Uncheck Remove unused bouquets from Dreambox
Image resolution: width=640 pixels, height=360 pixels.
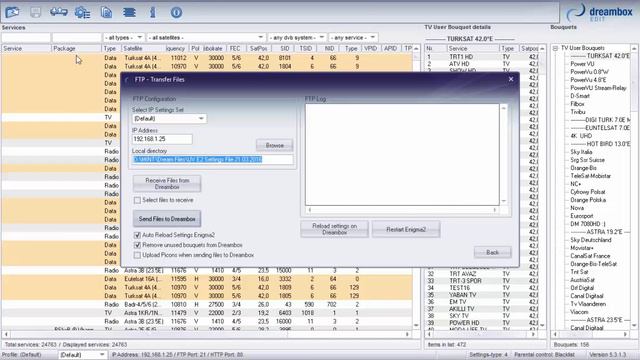[137, 245]
